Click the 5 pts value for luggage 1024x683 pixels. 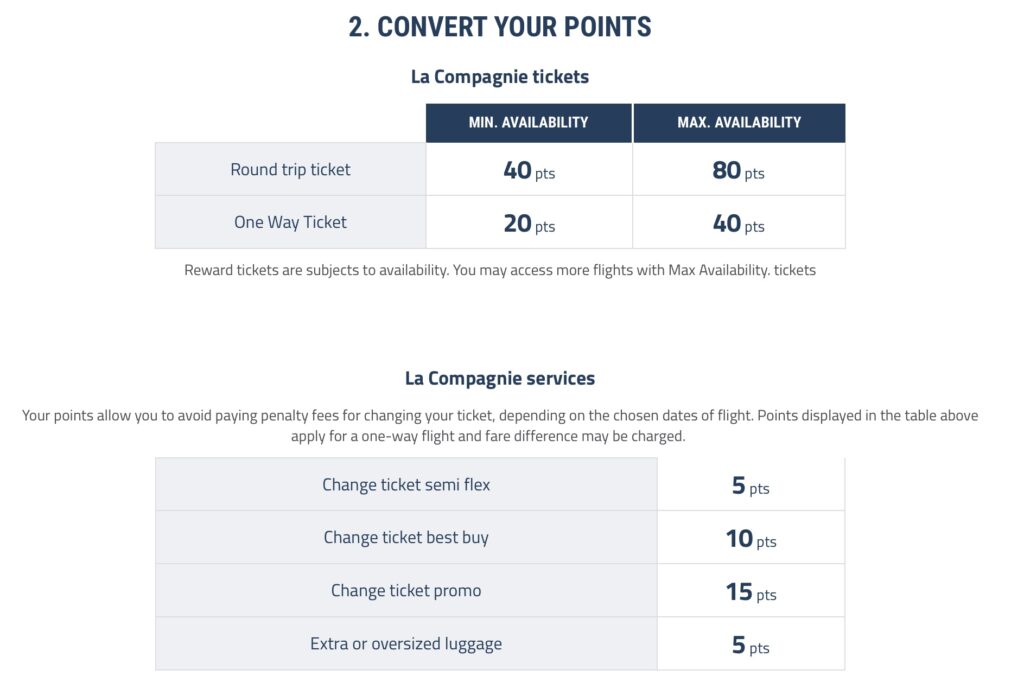(x=751, y=645)
